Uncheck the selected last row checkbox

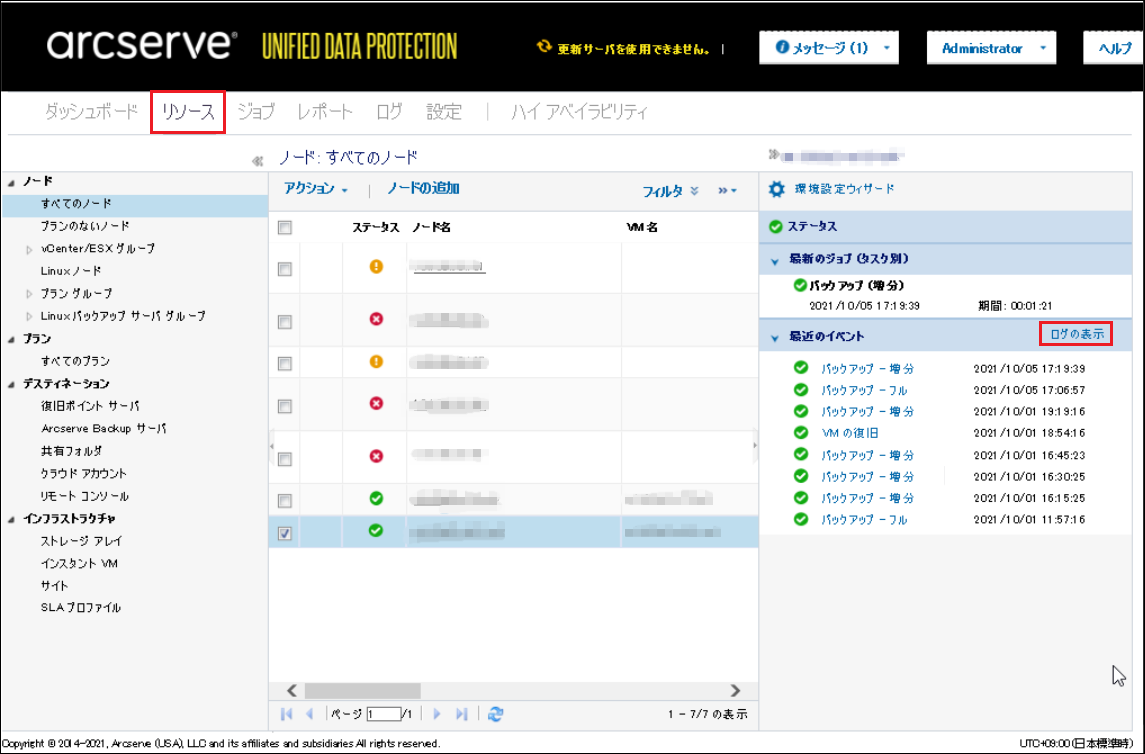(x=285, y=533)
